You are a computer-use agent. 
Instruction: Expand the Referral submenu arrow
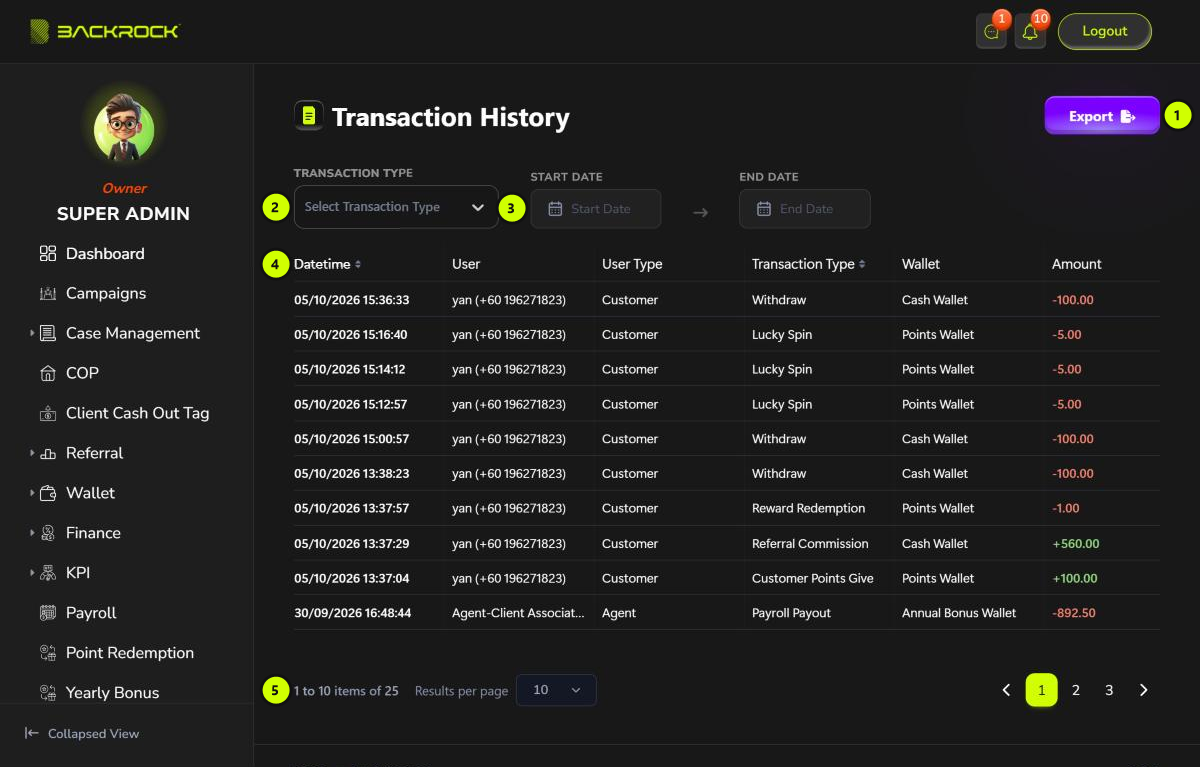coord(32,454)
